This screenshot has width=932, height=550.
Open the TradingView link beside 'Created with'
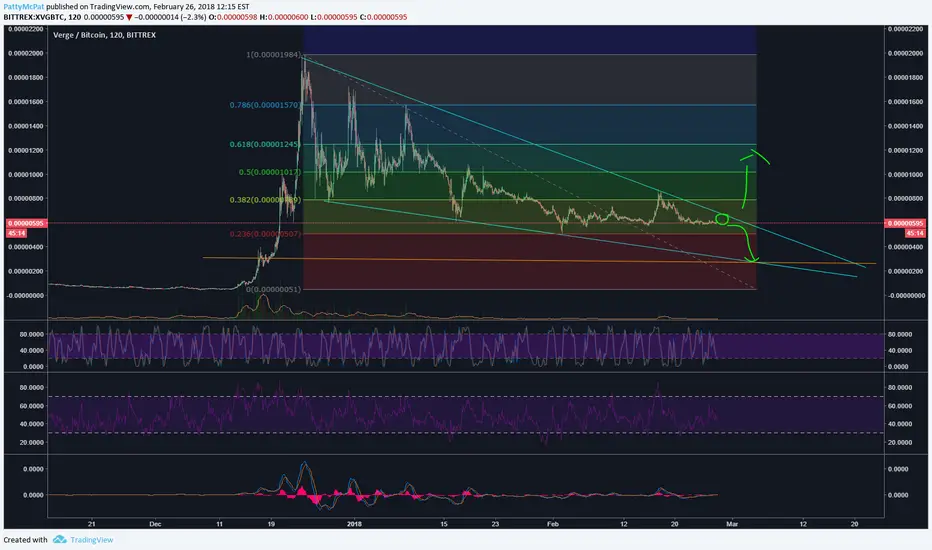[x=92, y=540]
